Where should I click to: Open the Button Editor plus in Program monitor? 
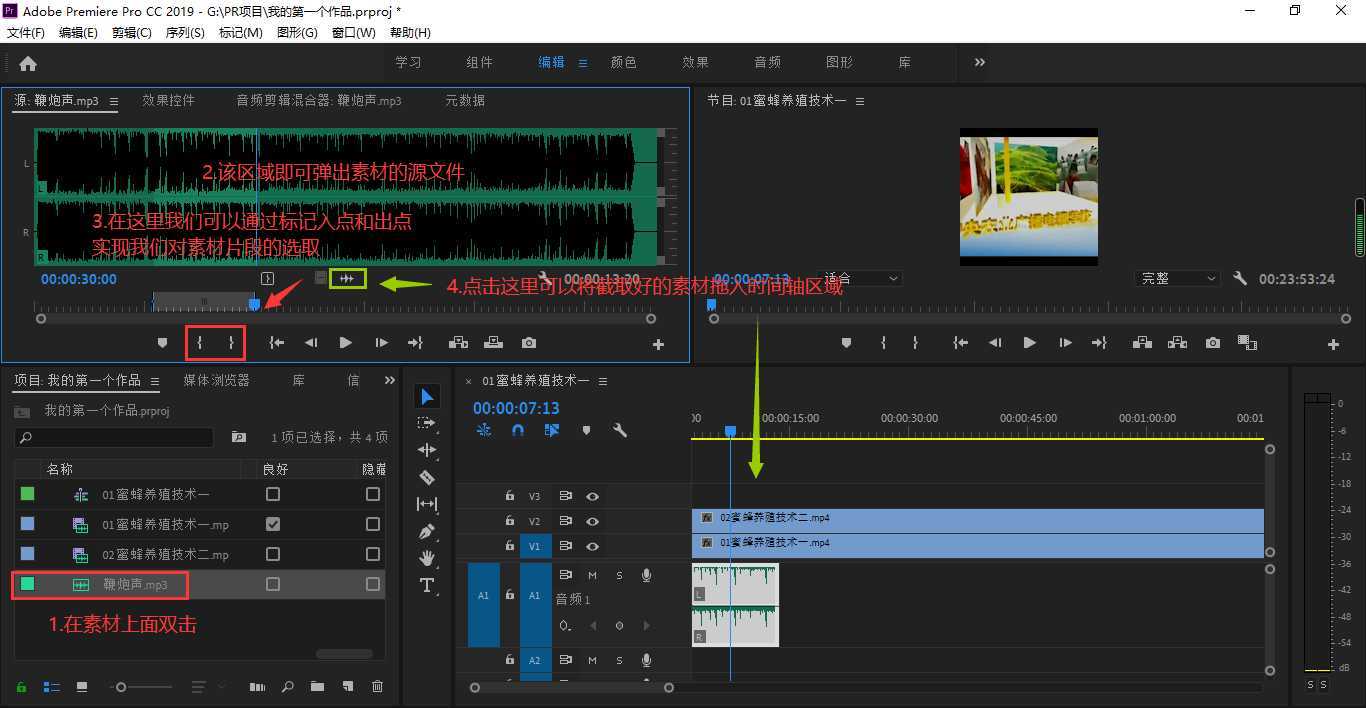point(1333,344)
